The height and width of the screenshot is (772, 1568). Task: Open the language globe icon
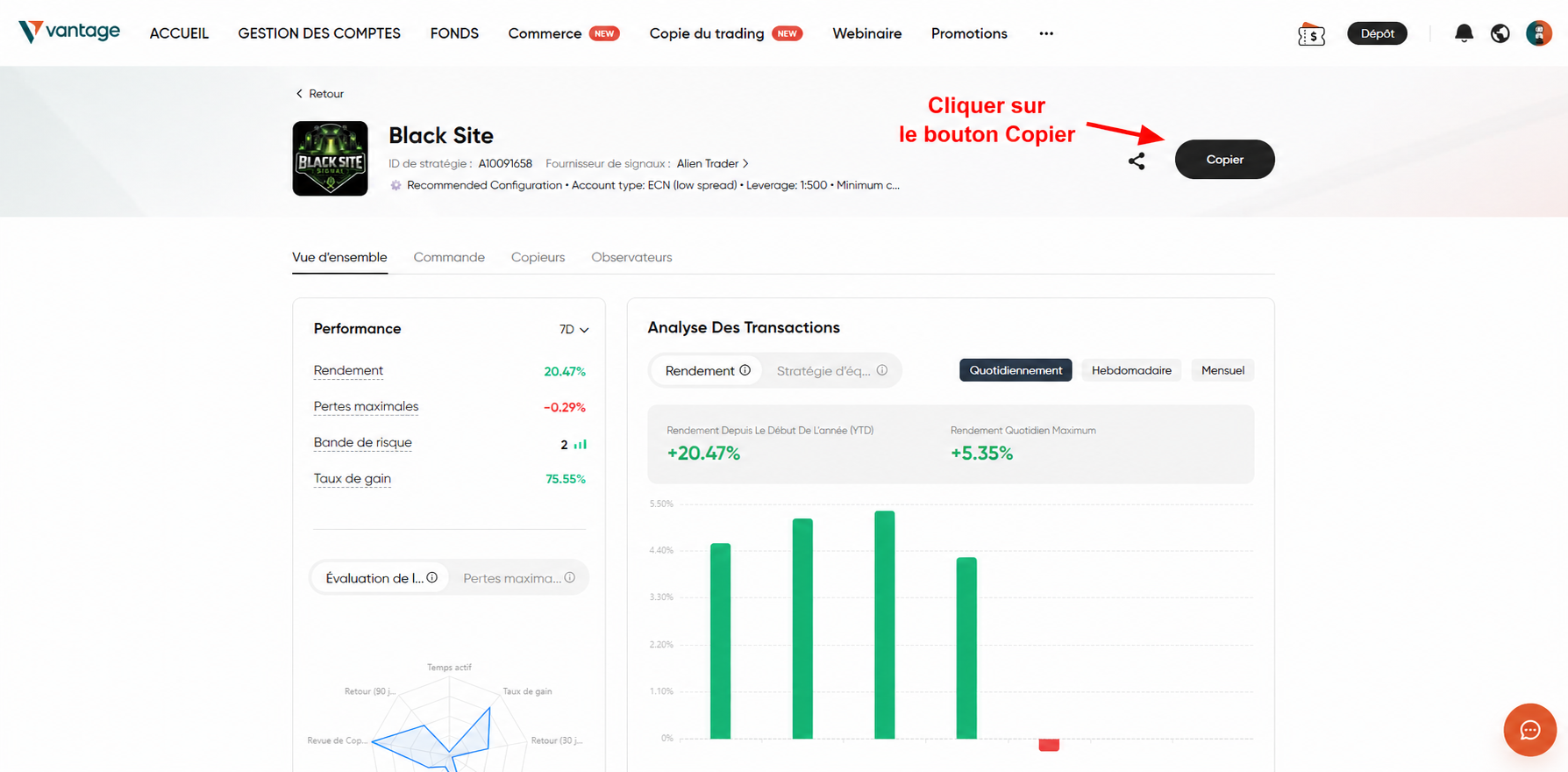tap(1500, 33)
